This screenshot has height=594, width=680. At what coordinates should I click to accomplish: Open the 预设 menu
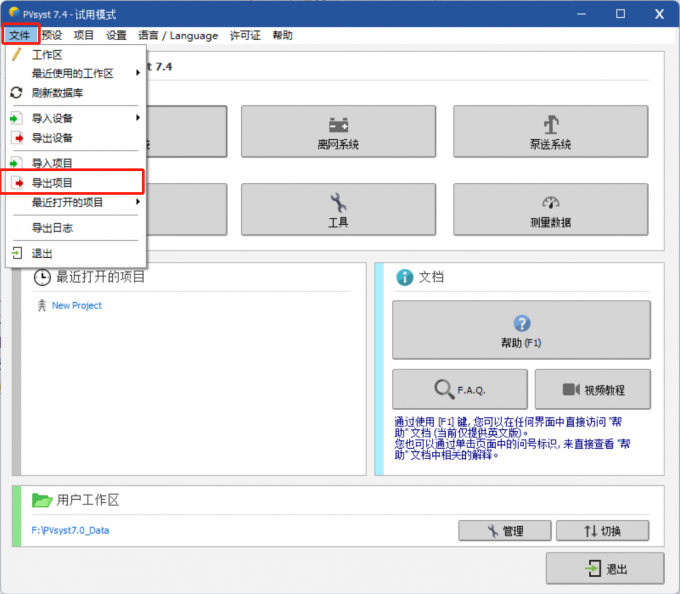(x=52, y=35)
